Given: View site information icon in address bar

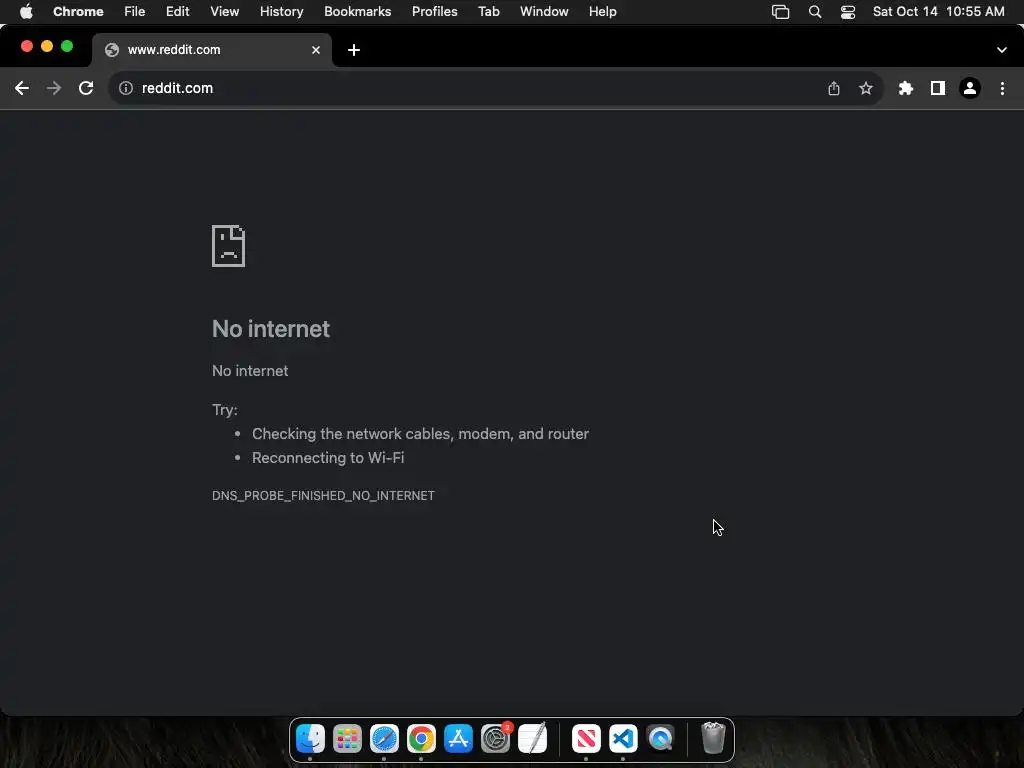Looking at the screenshot, I should (x=125, y=88).
